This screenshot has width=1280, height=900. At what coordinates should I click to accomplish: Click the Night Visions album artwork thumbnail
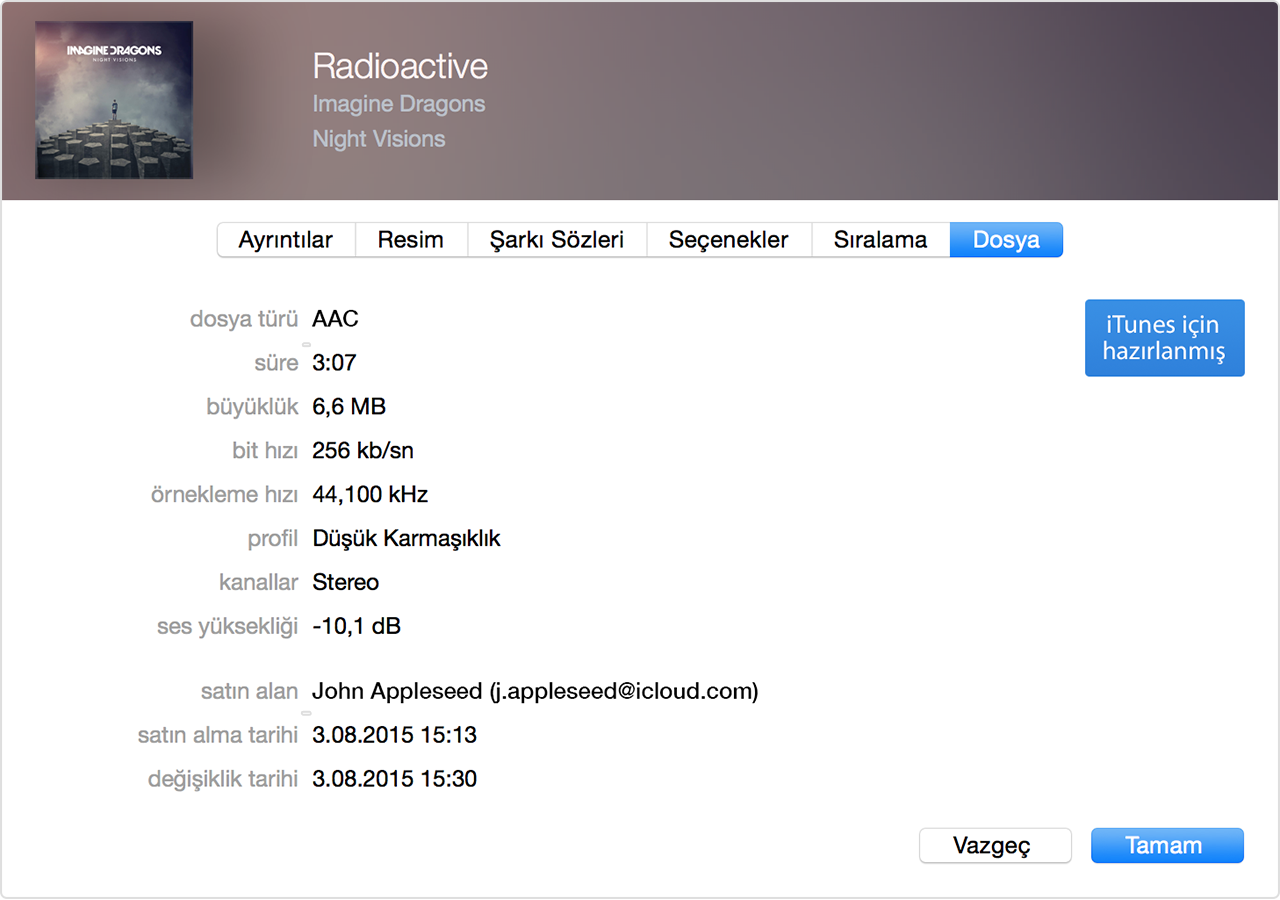click(x=114, y=100)
